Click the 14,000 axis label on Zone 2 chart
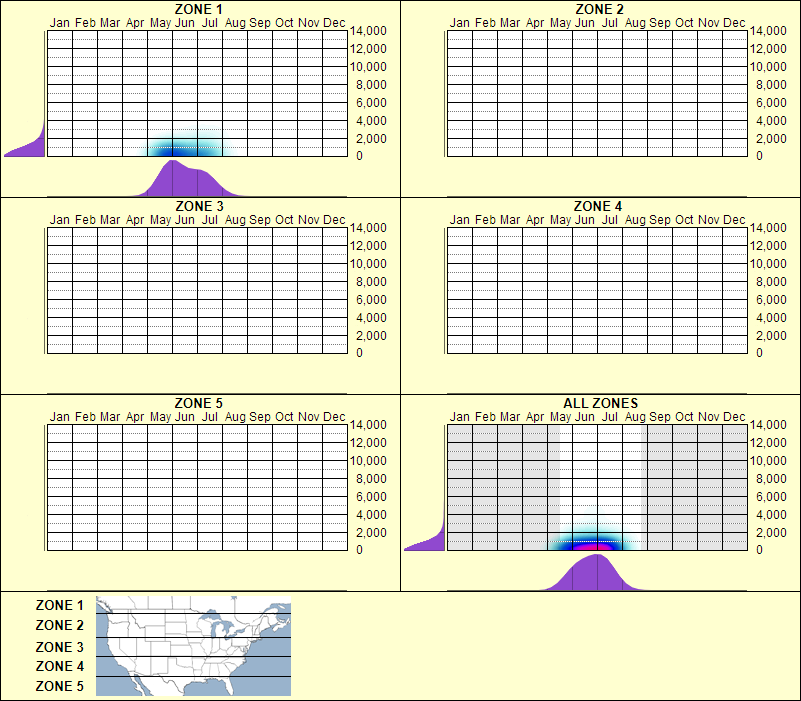The image size is (801, 701). [766, 31]
